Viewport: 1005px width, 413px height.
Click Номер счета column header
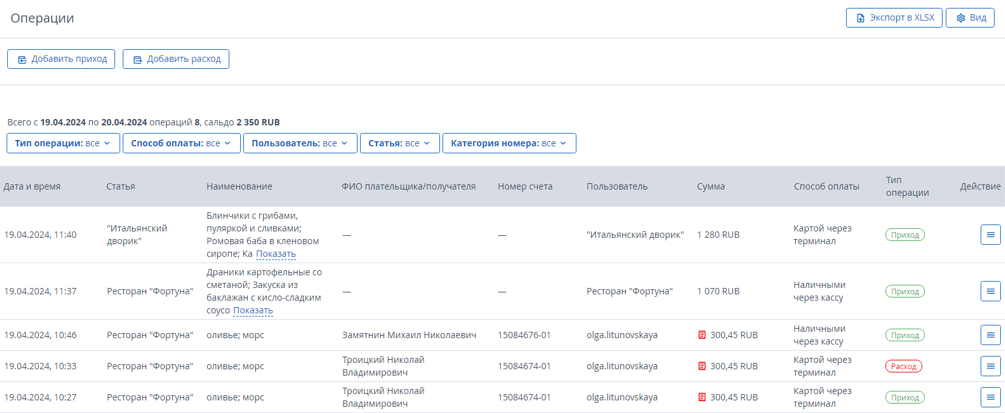click(x=525, y=187)
